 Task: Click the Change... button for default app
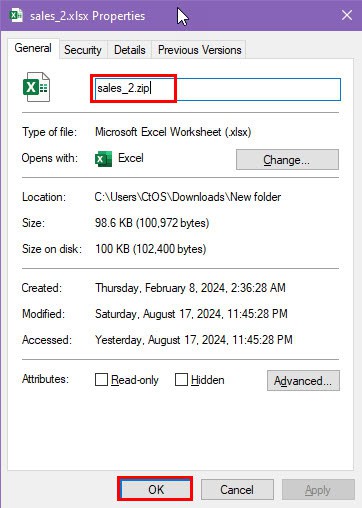287,160
